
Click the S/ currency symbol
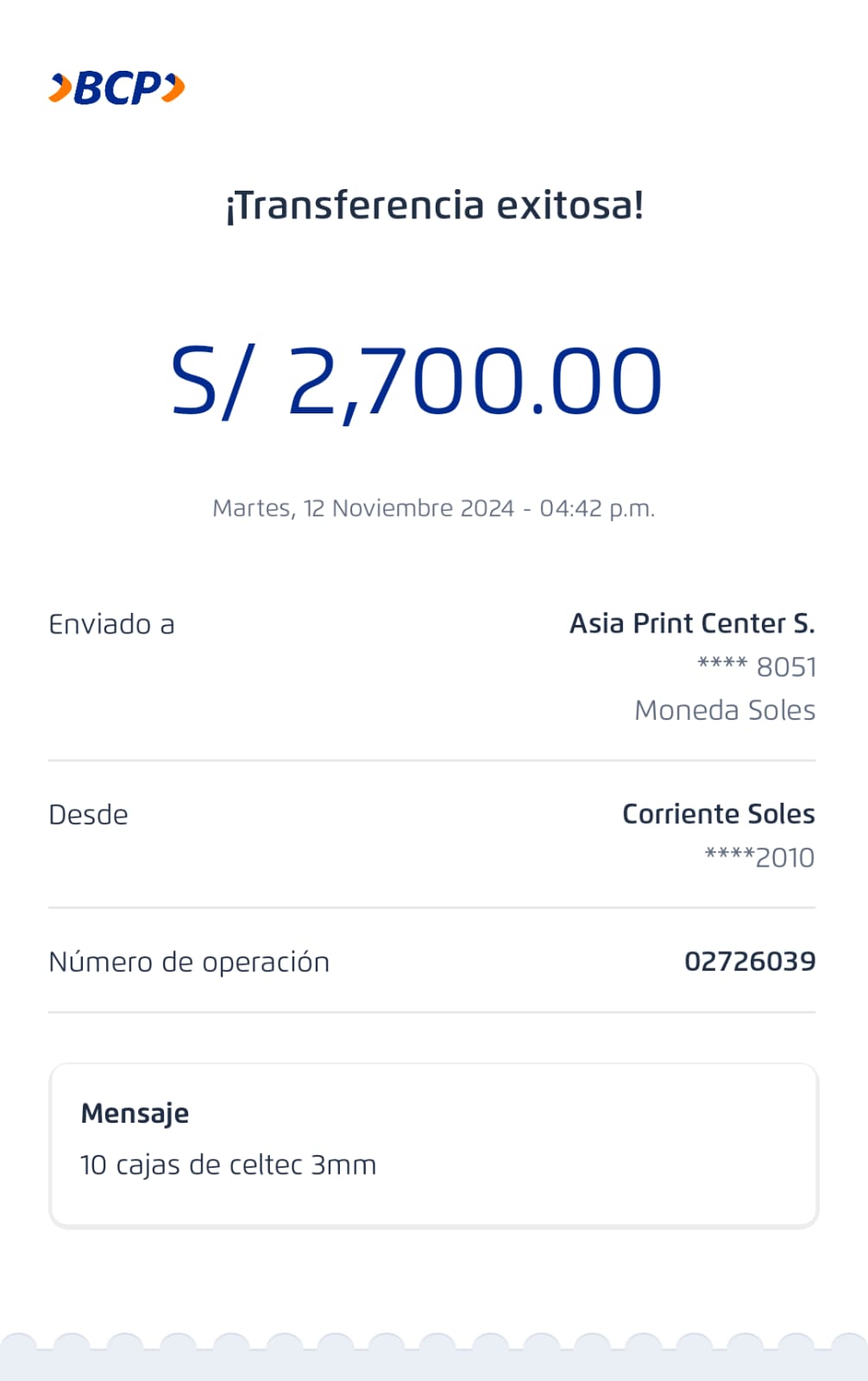(x=212, y=382)
